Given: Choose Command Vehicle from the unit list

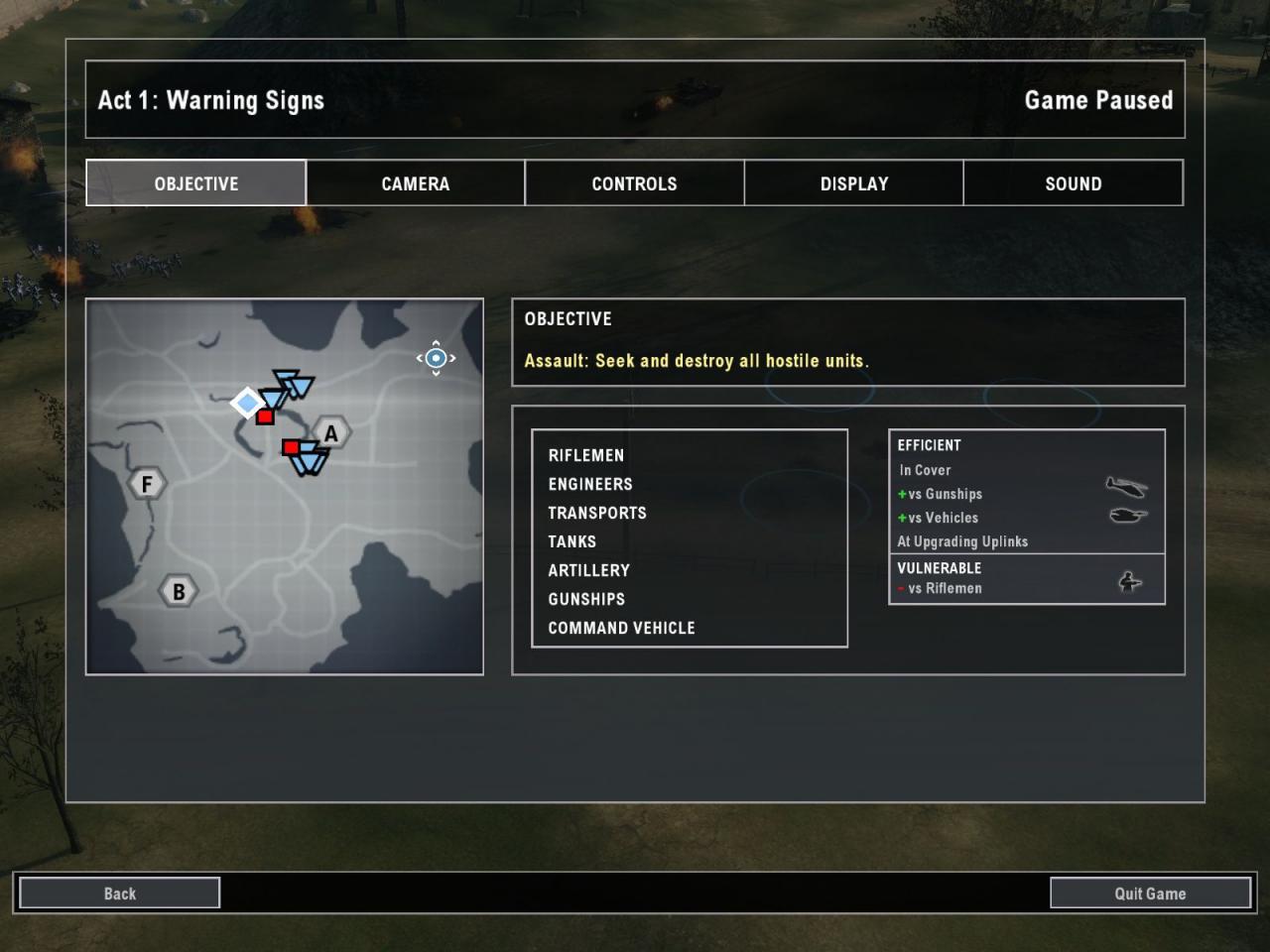Looking at the screenshot, I should coord(622,628).
